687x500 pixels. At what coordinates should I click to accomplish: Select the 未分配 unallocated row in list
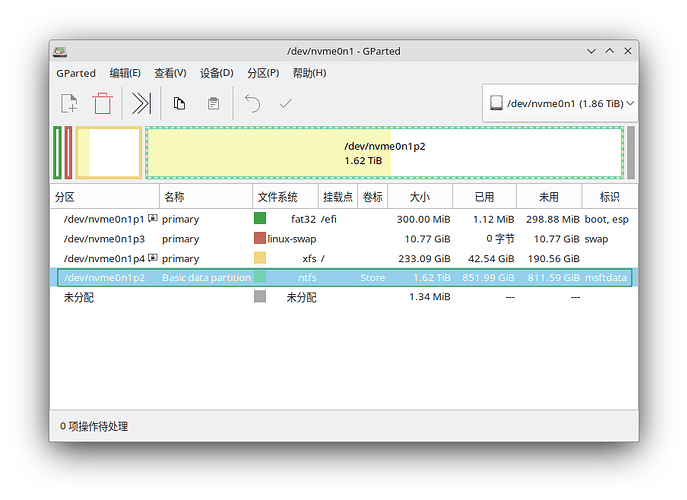click(x=80, y=297)
